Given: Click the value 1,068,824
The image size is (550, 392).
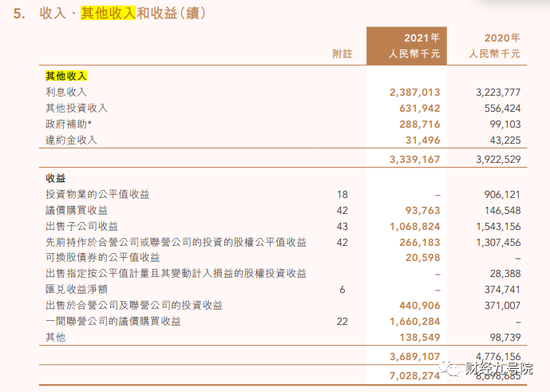Looking at the screenshot, I should pyautogui.click(x=415, y=227).
